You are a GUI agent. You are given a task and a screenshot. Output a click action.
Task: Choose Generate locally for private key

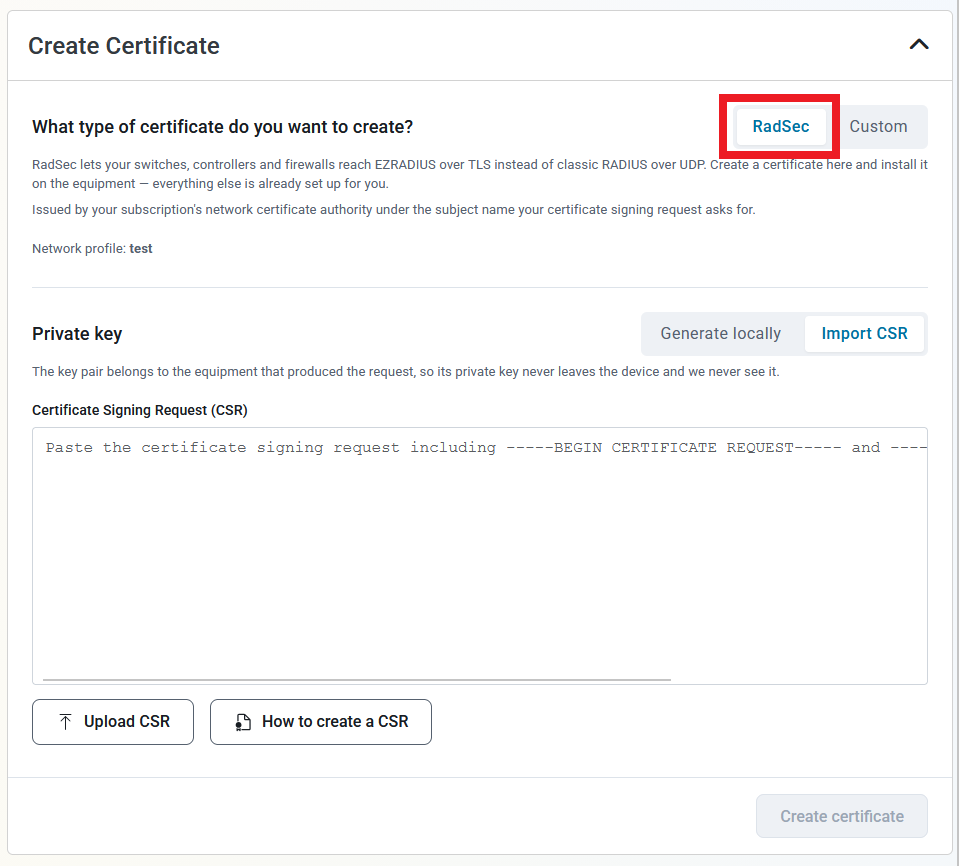(720, 333)
